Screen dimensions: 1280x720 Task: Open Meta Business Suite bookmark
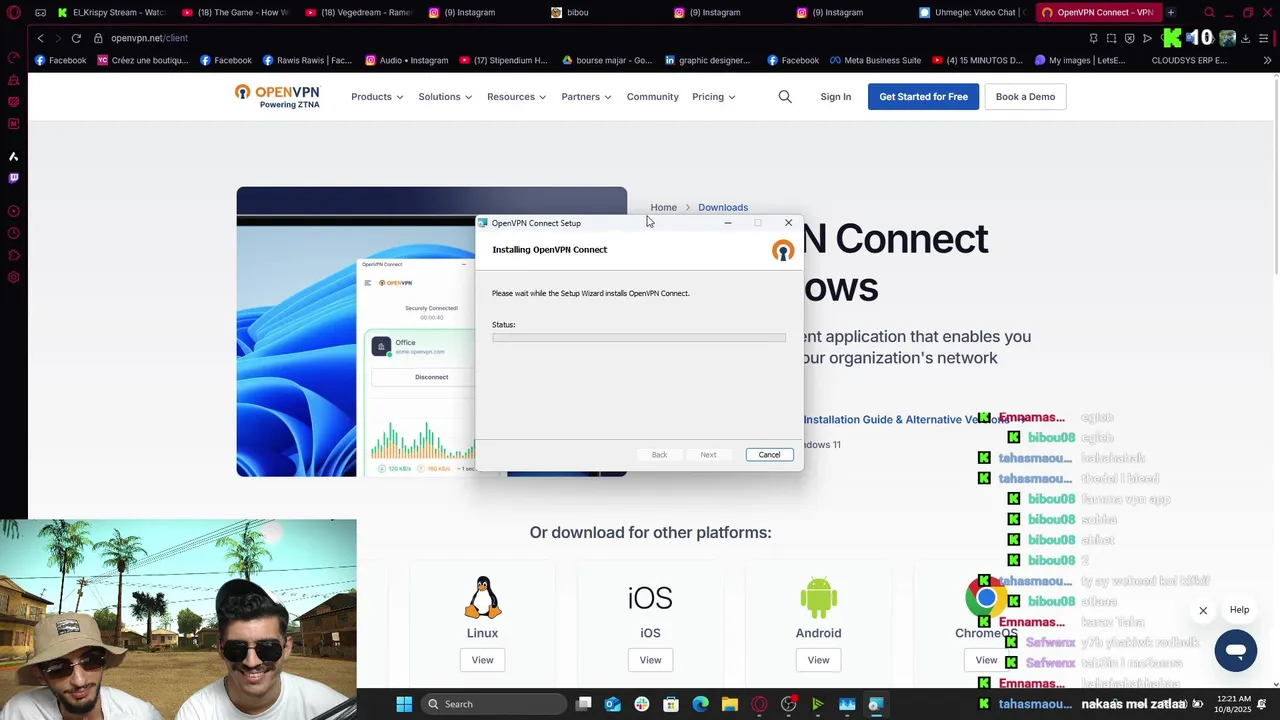click(873, 60)
